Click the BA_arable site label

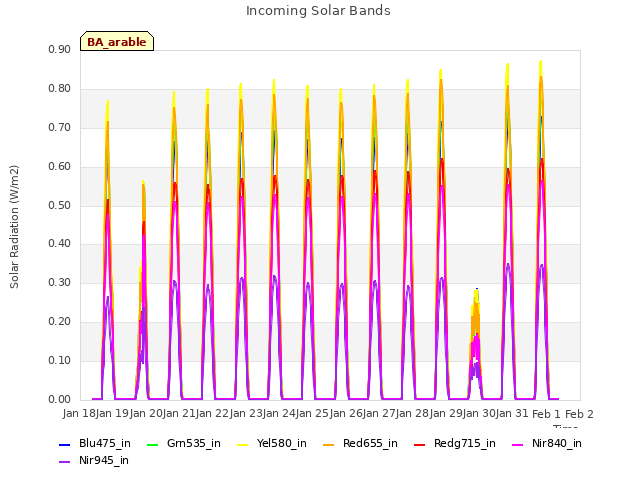tap(117, 42)
